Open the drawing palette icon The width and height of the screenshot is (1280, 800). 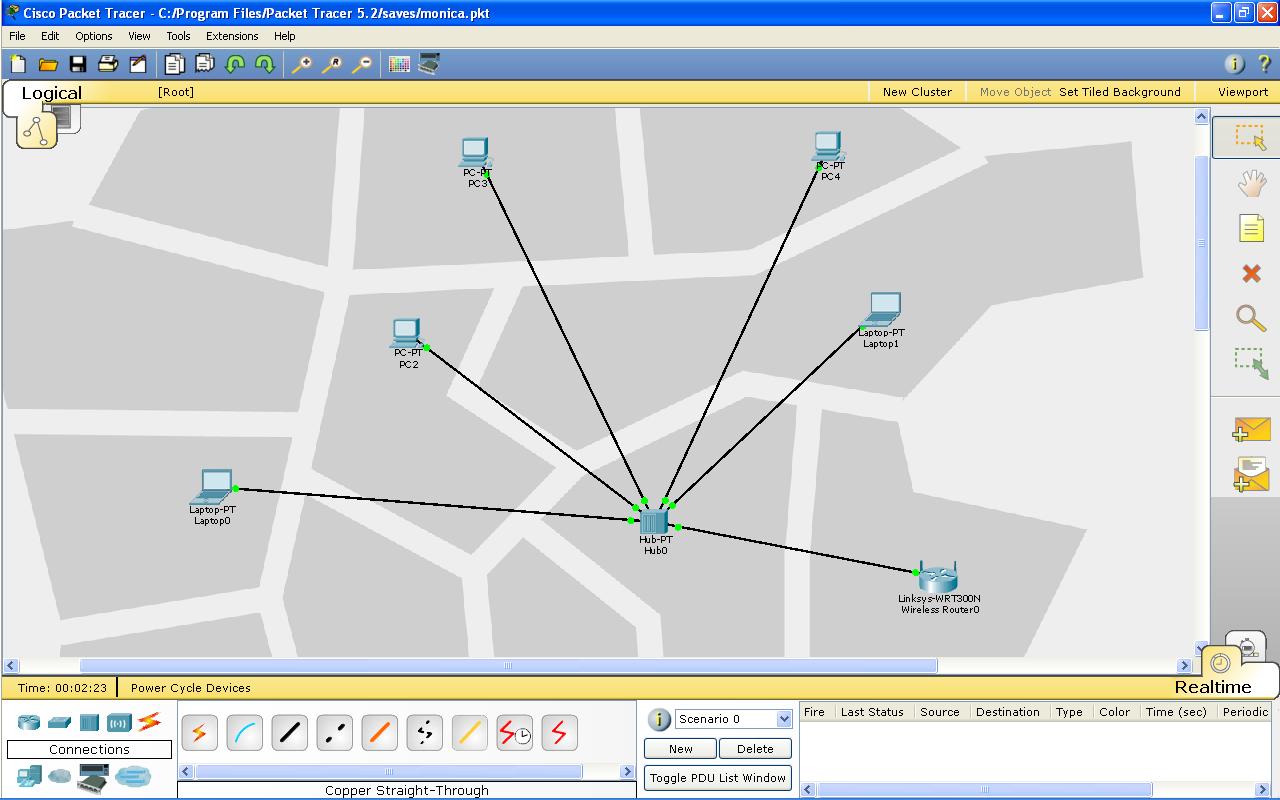[x=399, y=64]
